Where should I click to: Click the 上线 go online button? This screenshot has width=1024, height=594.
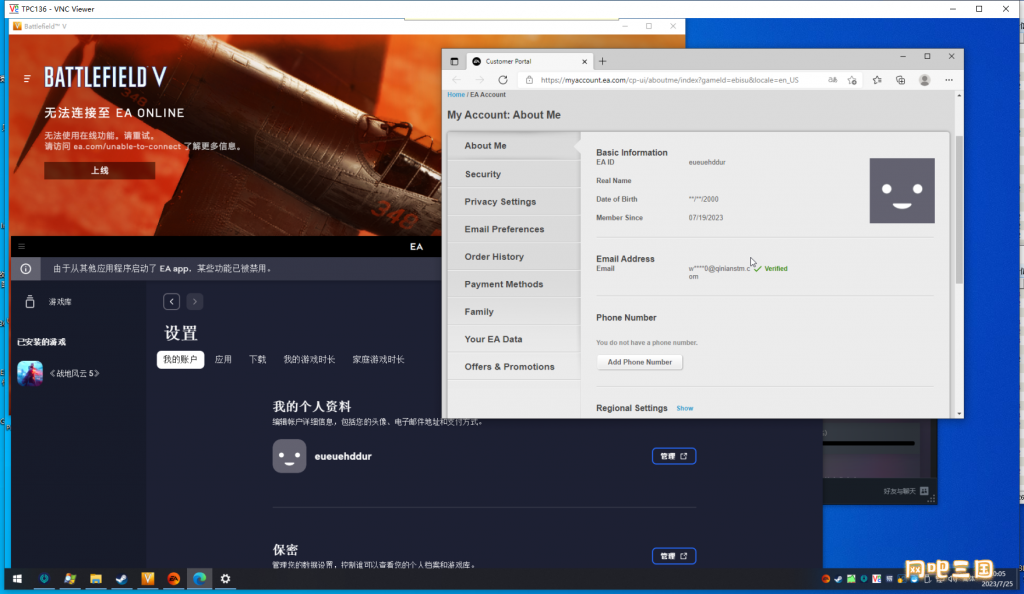click(99, 170)
